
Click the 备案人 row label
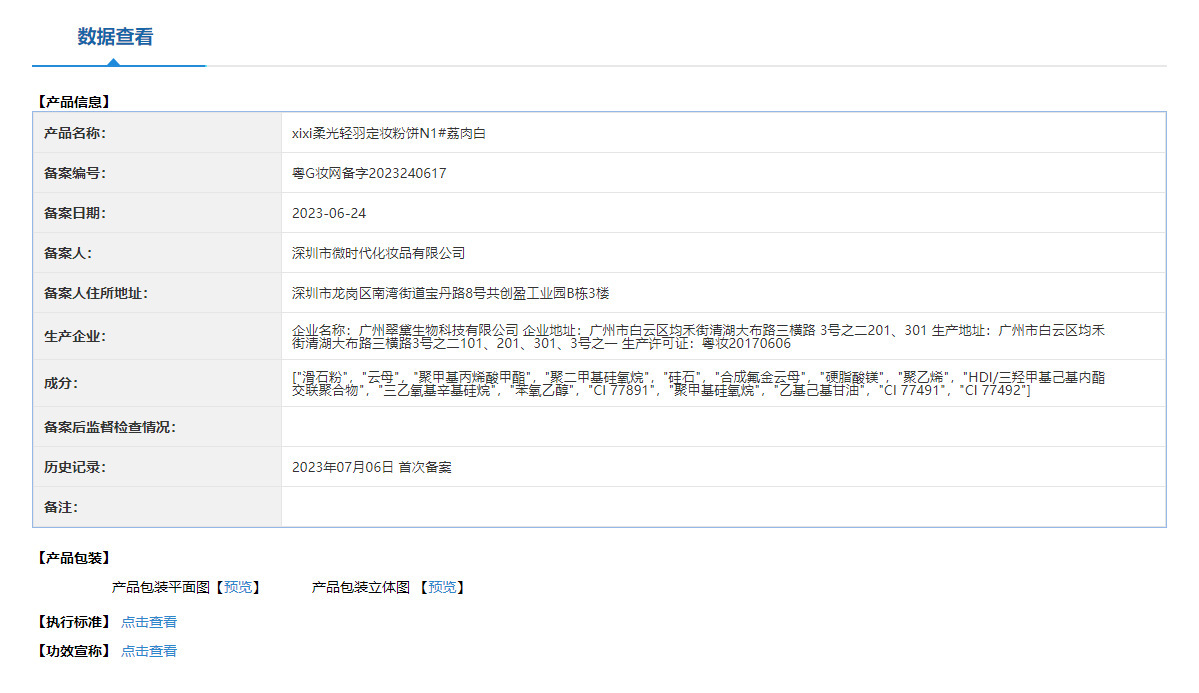(68, 252)
